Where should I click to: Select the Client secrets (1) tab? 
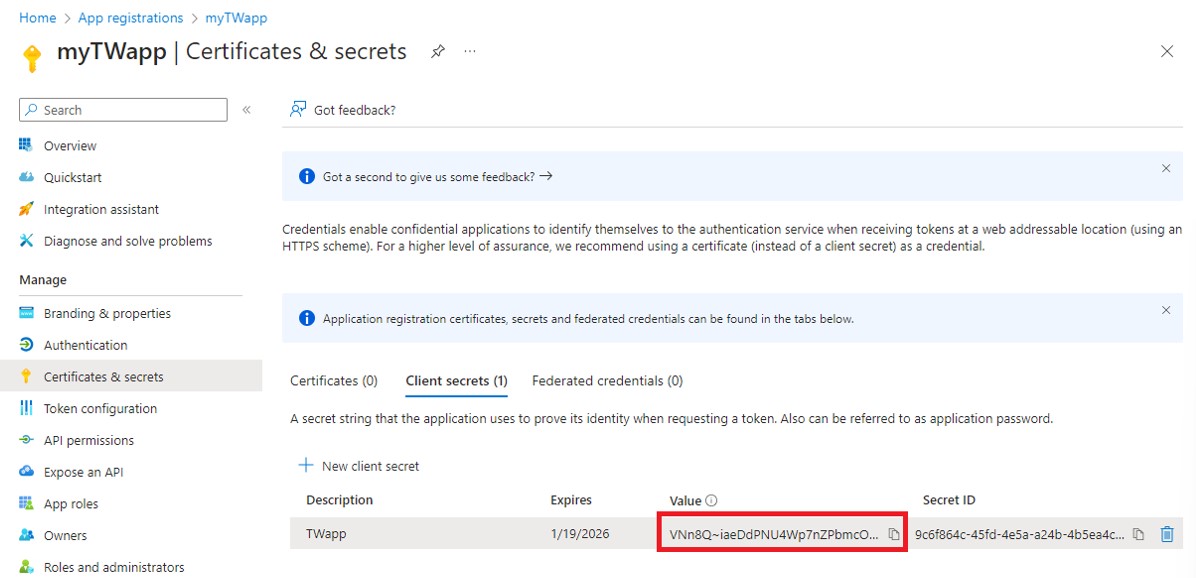[x=457, y=381]
